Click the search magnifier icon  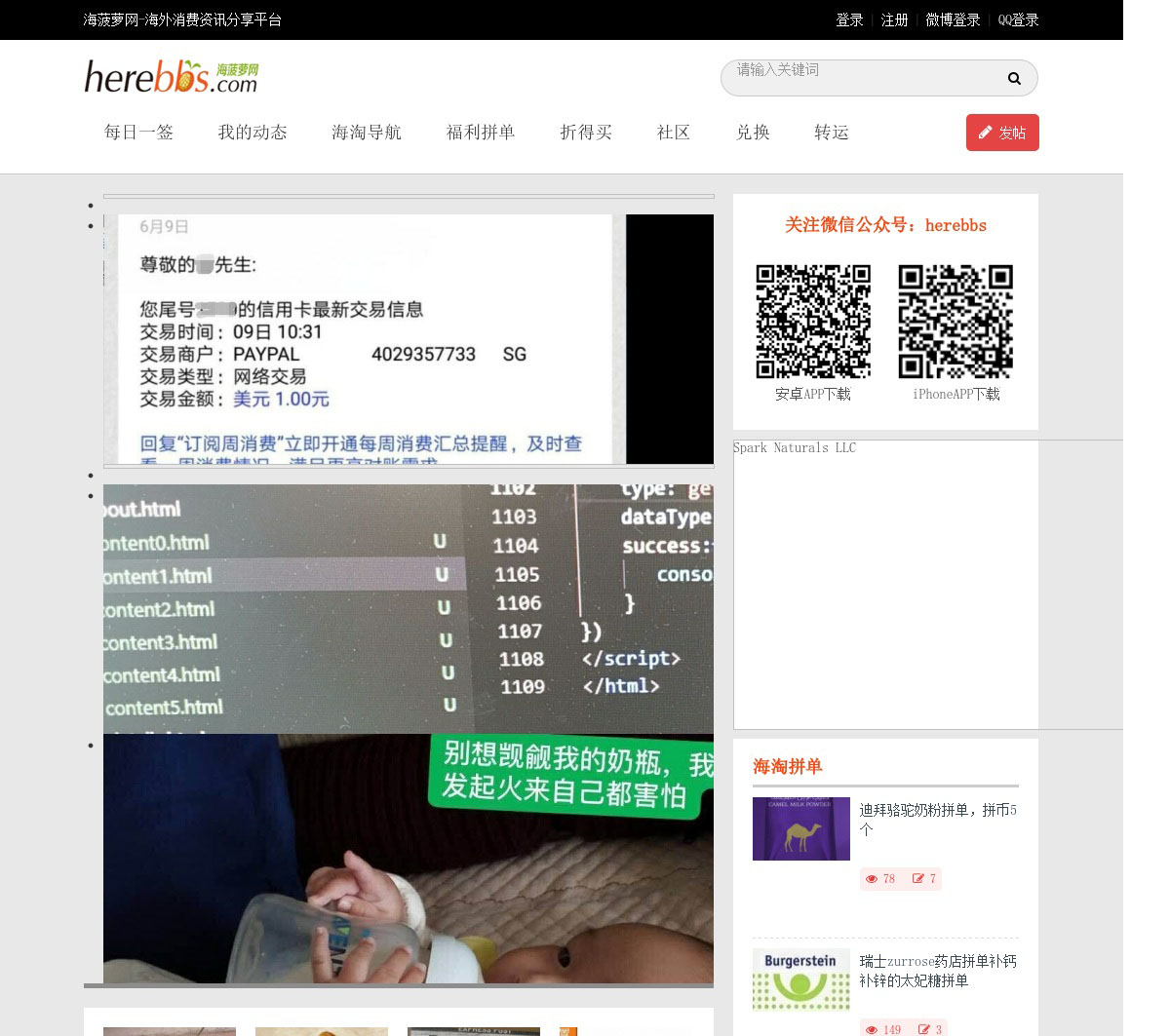pos(1014,79)
